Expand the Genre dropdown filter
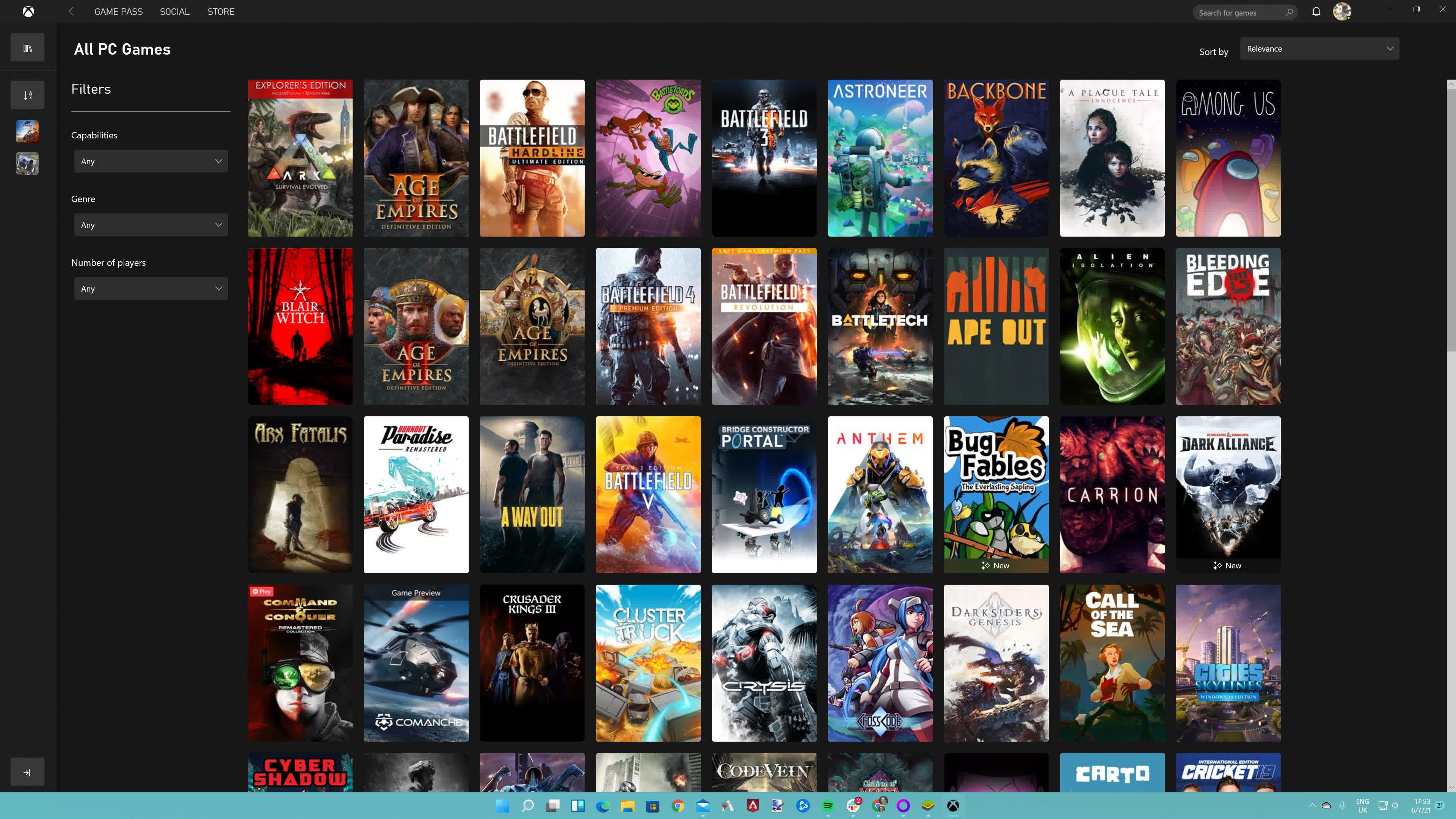1456x819 pixels. tap(150, 225)
